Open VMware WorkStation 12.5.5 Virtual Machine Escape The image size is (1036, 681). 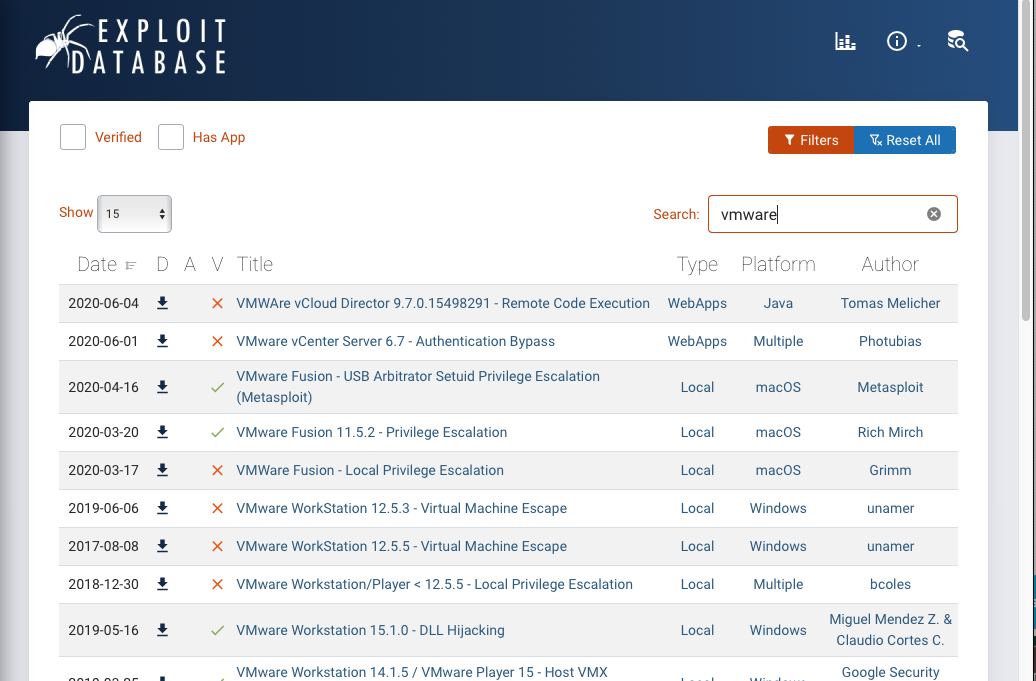[401, 546]
